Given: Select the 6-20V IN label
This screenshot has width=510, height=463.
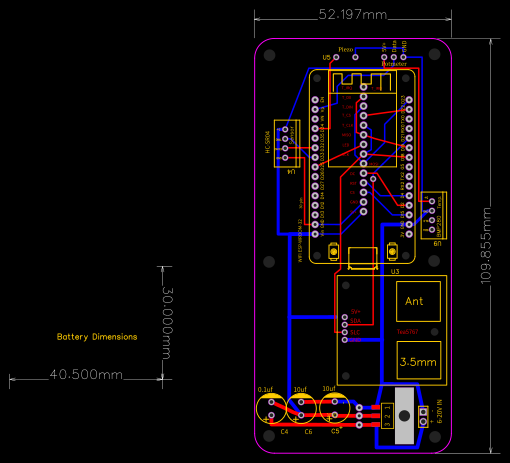Looking at the screenshot, I should click(x=439, y=411).
